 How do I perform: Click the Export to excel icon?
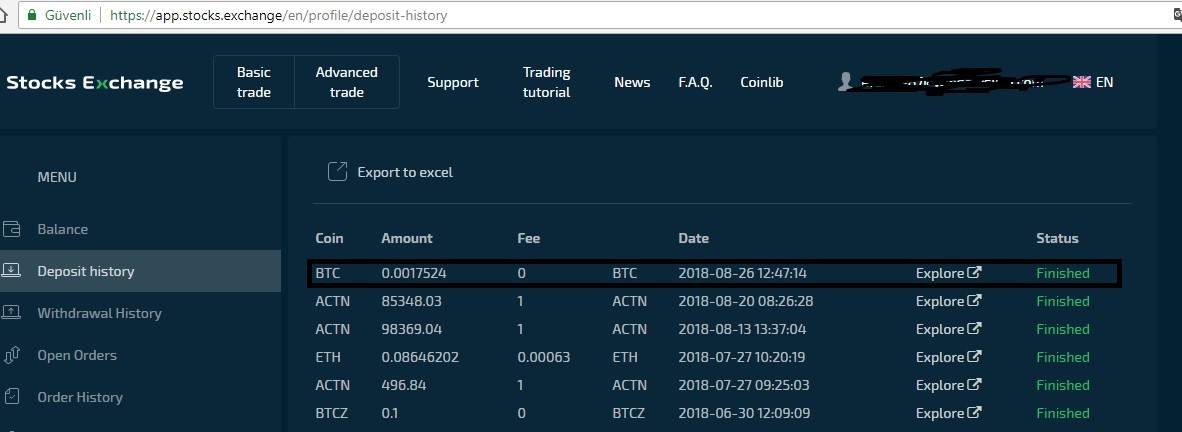tap(338, 172)
